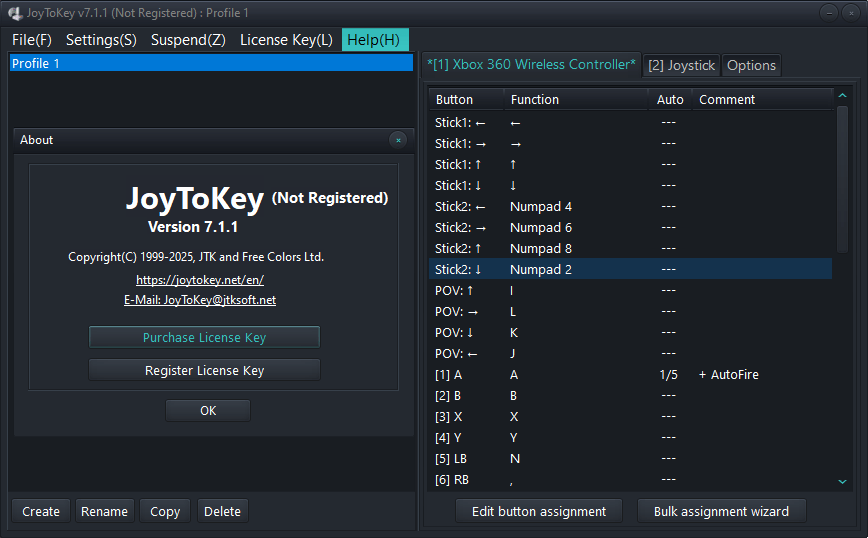Screen dimensions: 868x538
Task: Click the E-Mail JoyToKey@jtksoft.net link
Action: (x=200, y=300)
